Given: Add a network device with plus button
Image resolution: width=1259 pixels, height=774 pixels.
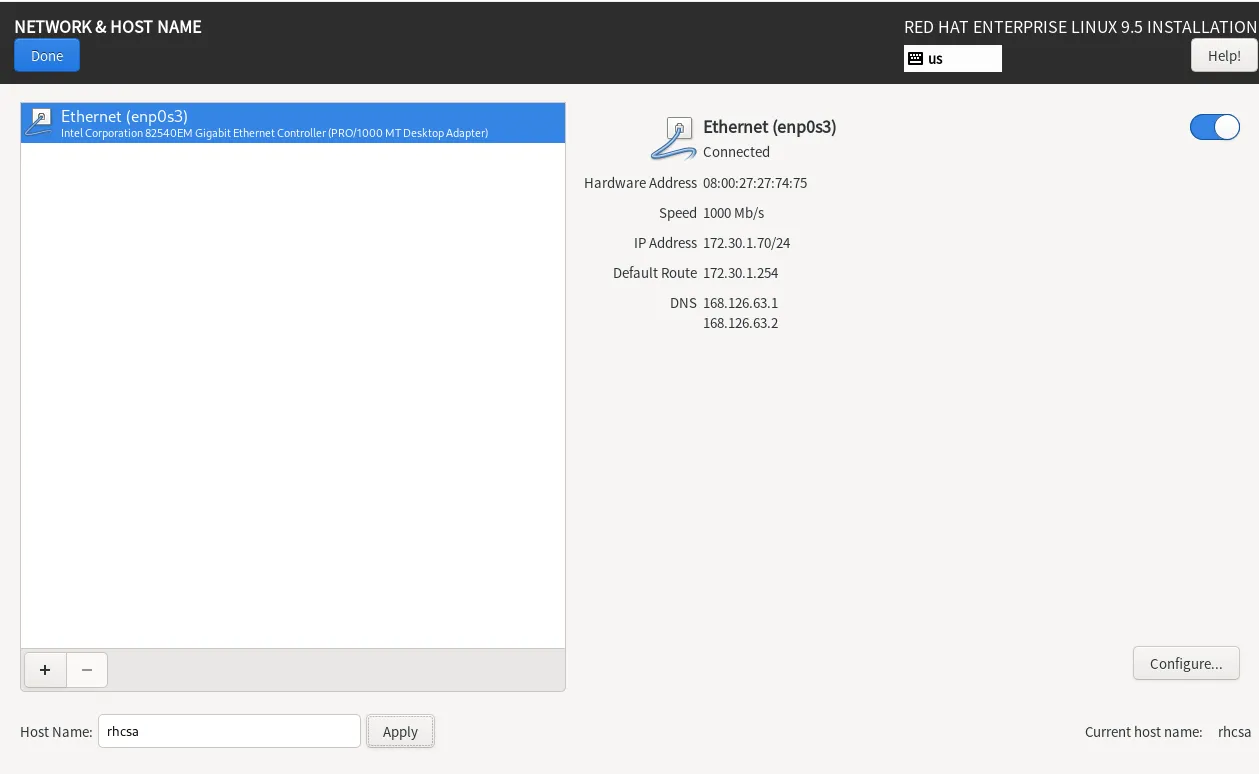Looking at the screenshot, I should click(45, 670).
